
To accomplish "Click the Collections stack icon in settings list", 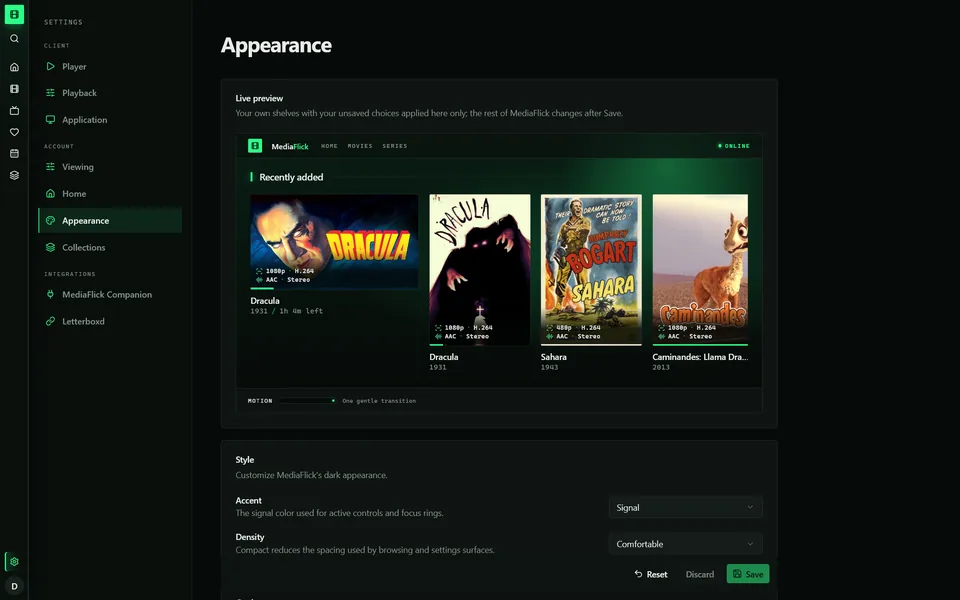I will pyautogui.click(x=50, y=247).
